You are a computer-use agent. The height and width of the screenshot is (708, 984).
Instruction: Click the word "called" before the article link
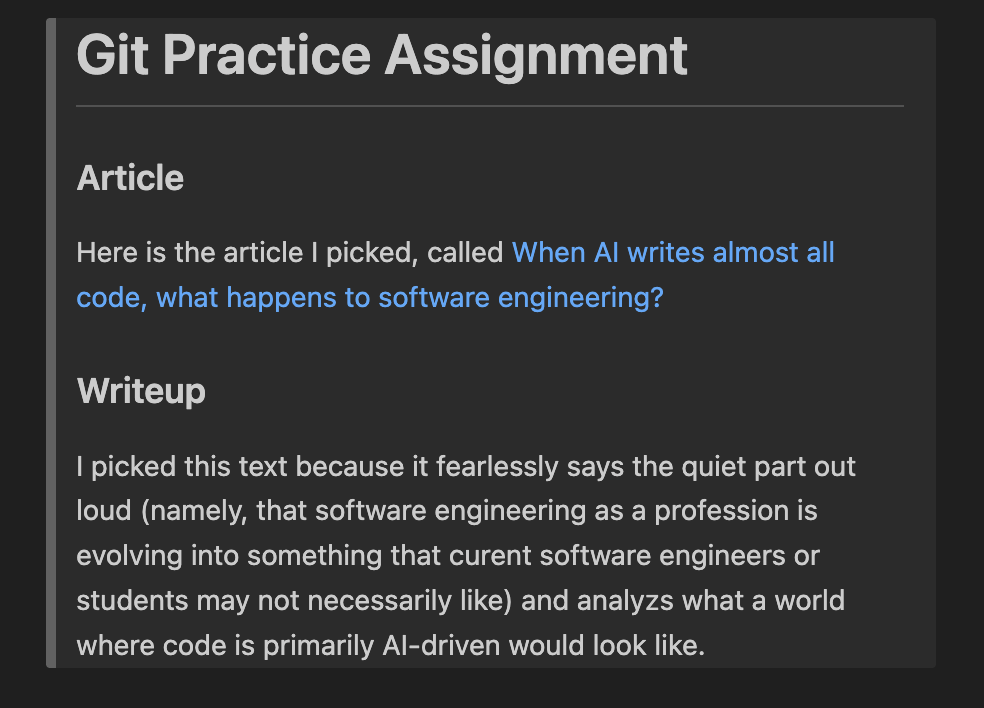465,253
